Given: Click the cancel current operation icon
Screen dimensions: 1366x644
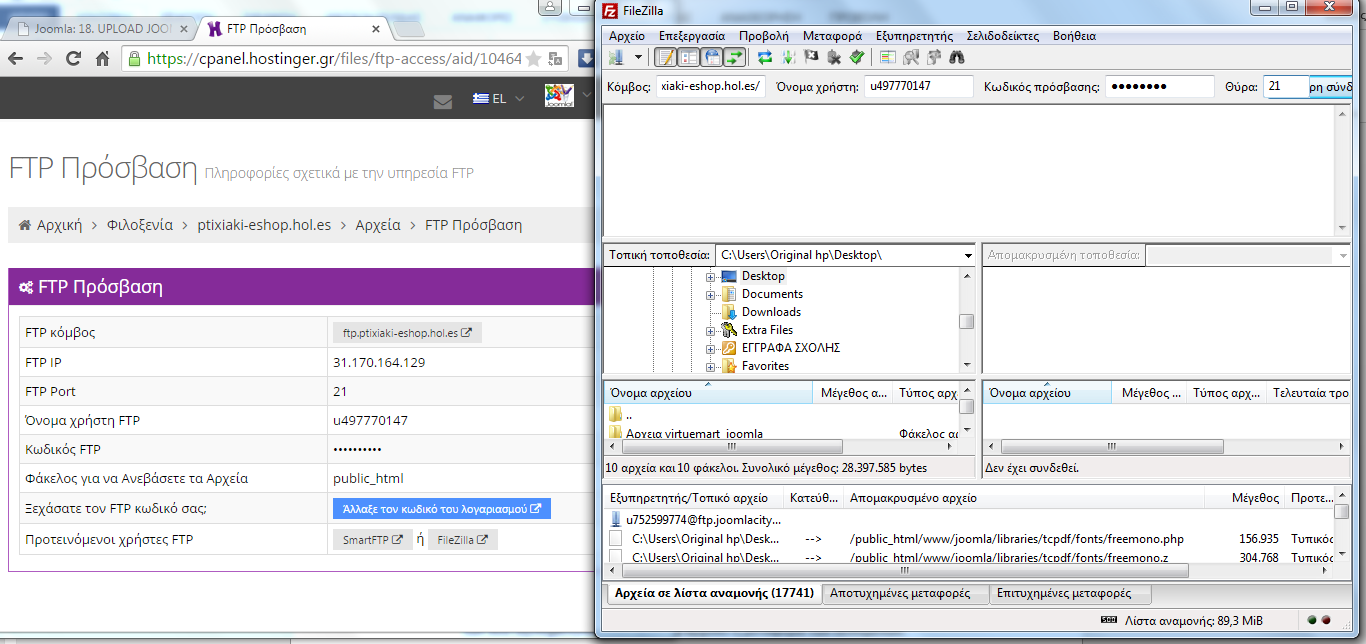Looking at the screenshot, I should coord(811,58).
